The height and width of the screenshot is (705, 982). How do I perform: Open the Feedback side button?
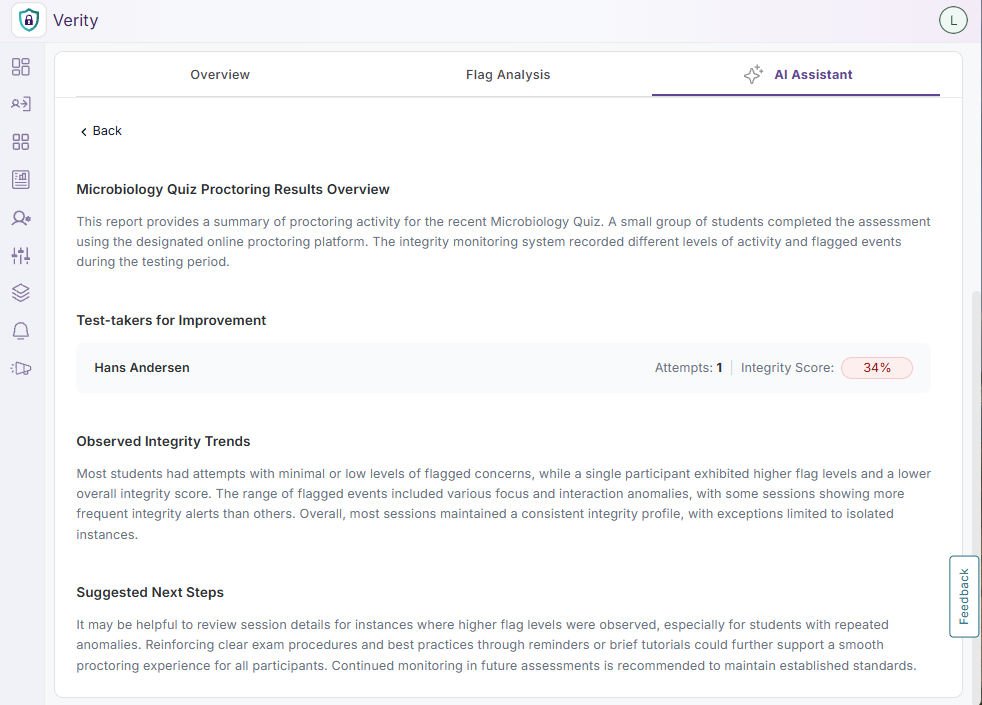tap(964, 596)
